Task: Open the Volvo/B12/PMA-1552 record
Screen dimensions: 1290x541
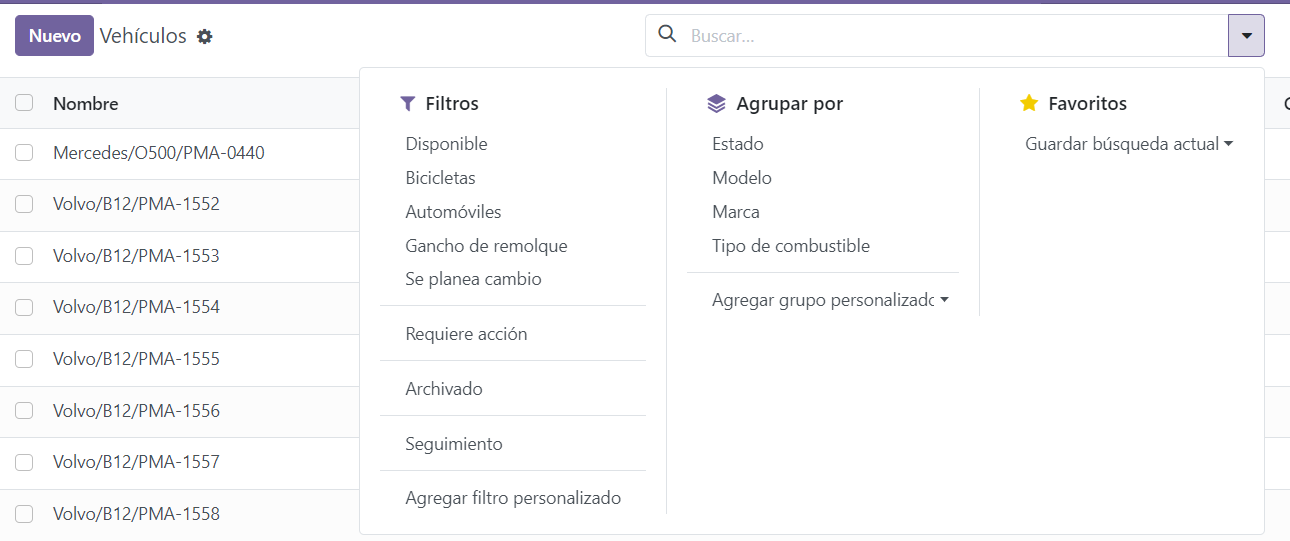Action: 136,204
